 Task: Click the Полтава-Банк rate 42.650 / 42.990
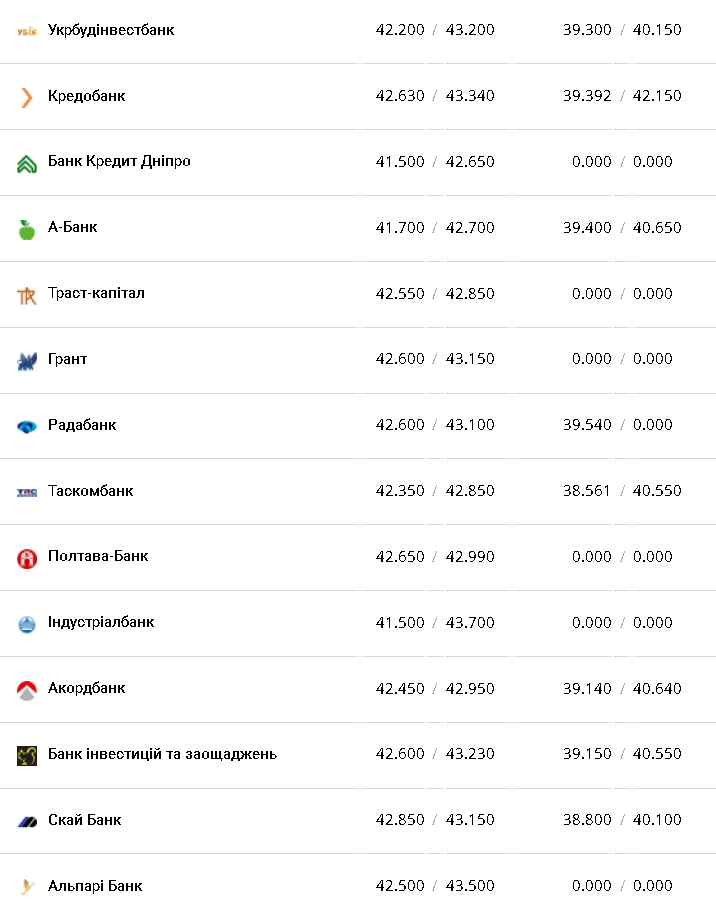click(435, 557)
